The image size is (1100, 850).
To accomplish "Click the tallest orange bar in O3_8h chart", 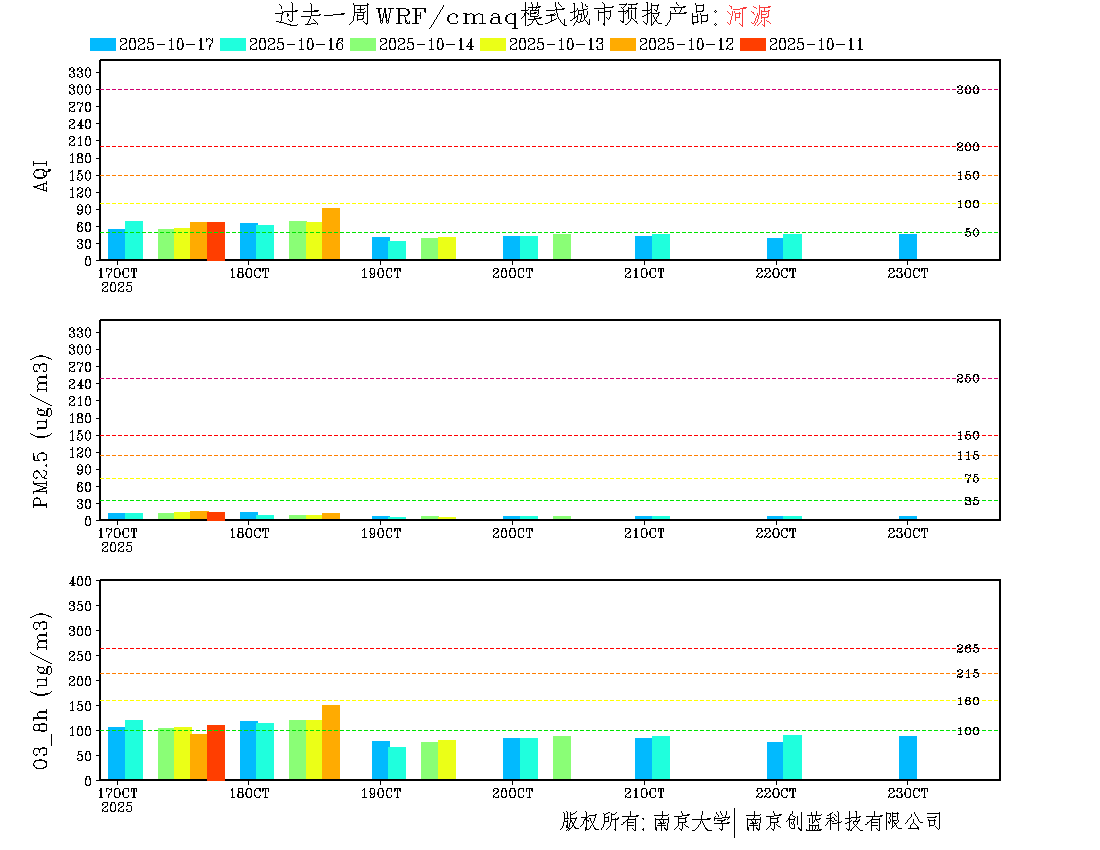I will [331, 742].
